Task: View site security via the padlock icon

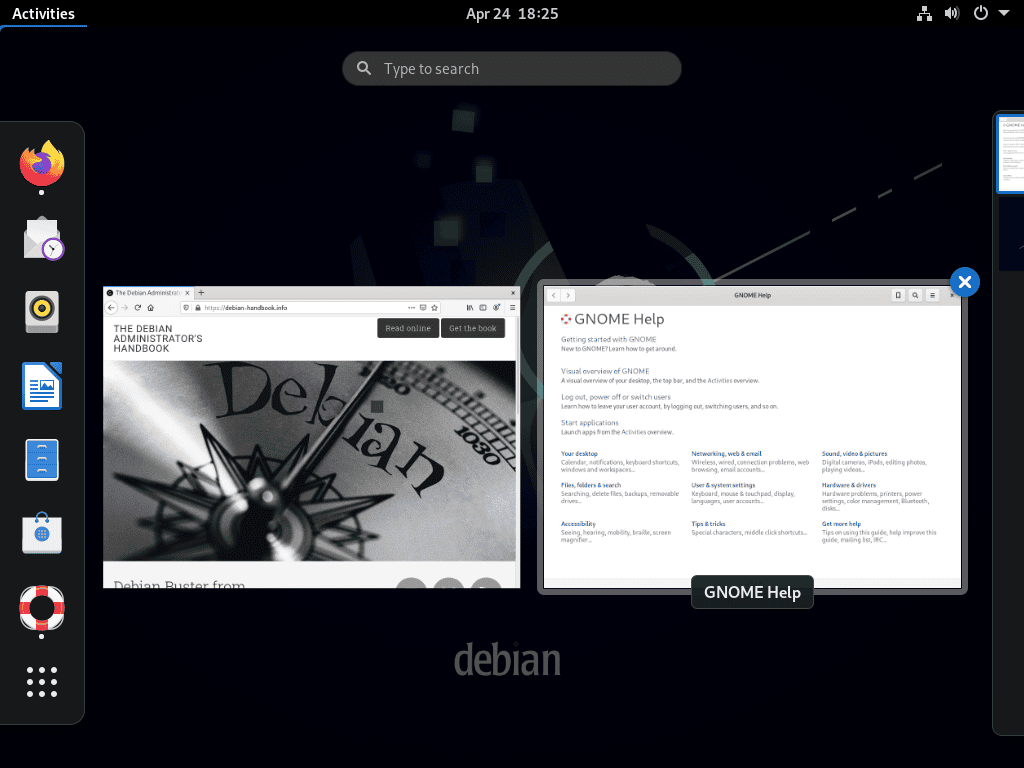Action: click(x=197, y=307)
